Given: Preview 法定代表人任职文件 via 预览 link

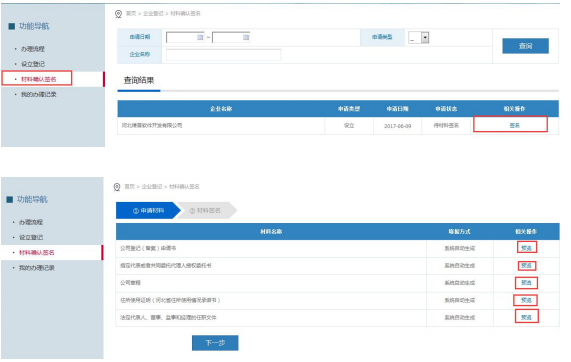Looking at the screenshot, I should click(527, 317).
